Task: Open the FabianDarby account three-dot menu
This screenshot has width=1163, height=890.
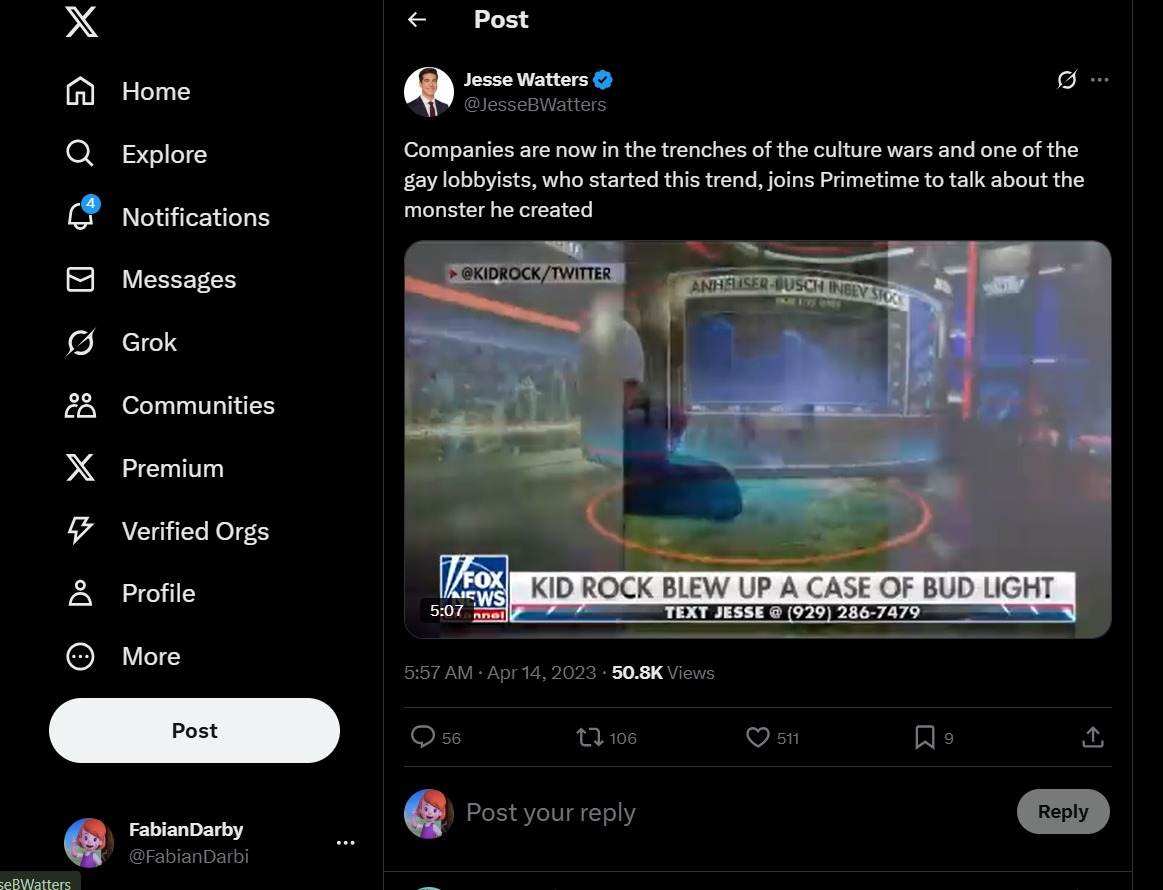Action: click(x=346, y=843)
